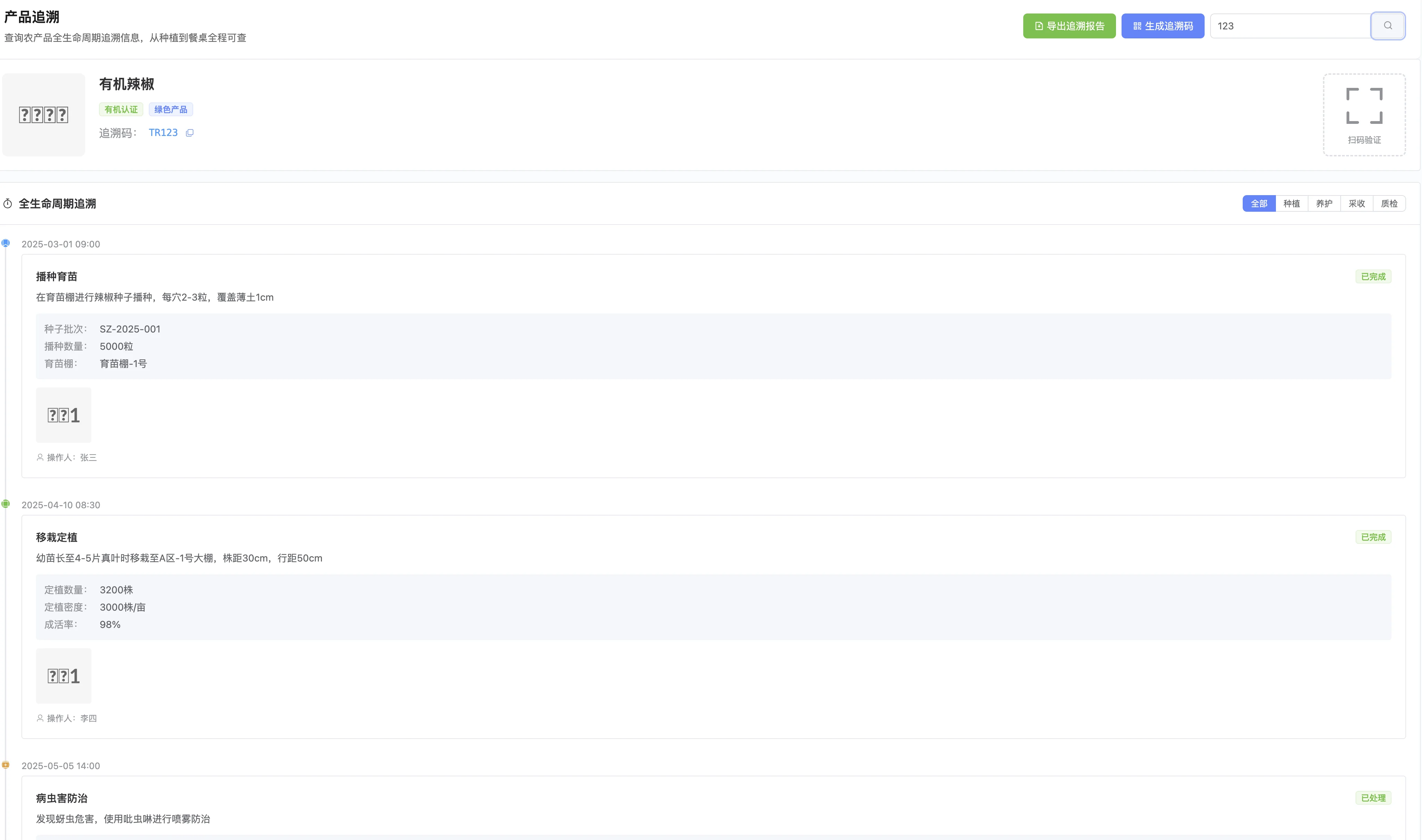Click the orange timeline dot for 2025-05-05
Viewport: 1422px width, 840px height.
point(6,765)
